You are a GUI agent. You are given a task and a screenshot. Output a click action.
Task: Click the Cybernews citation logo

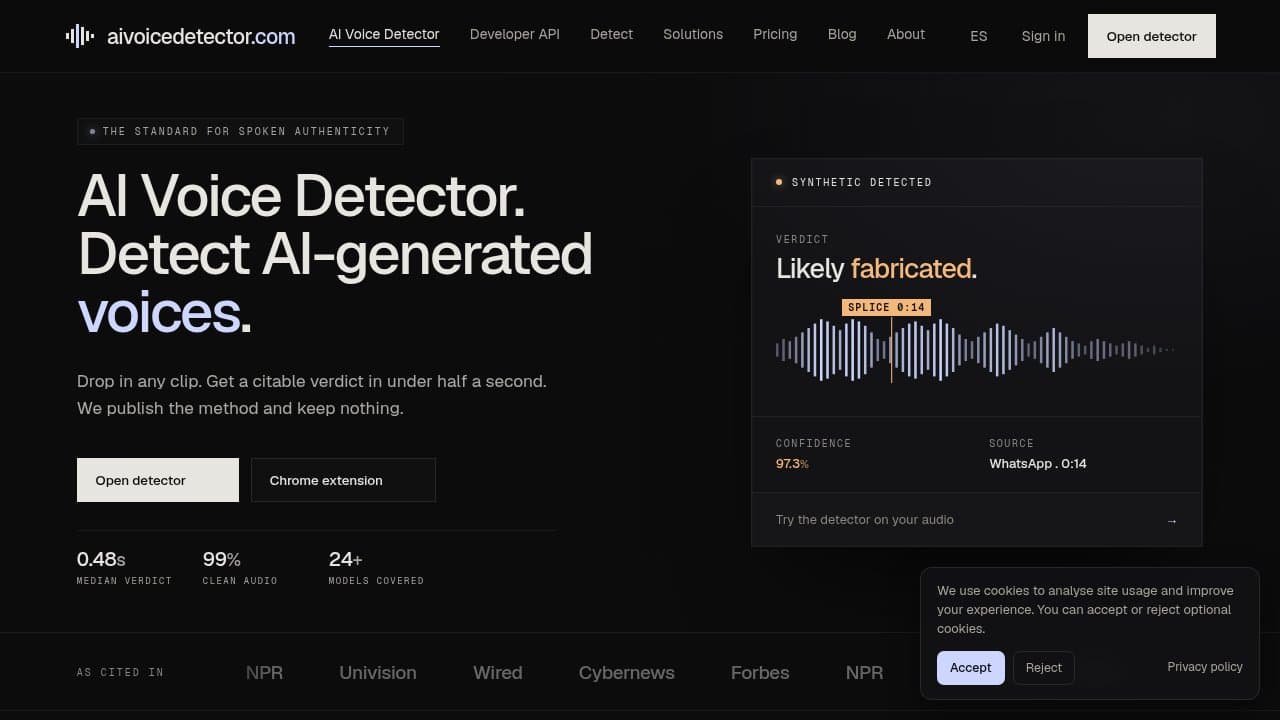(x=627, y=673)
